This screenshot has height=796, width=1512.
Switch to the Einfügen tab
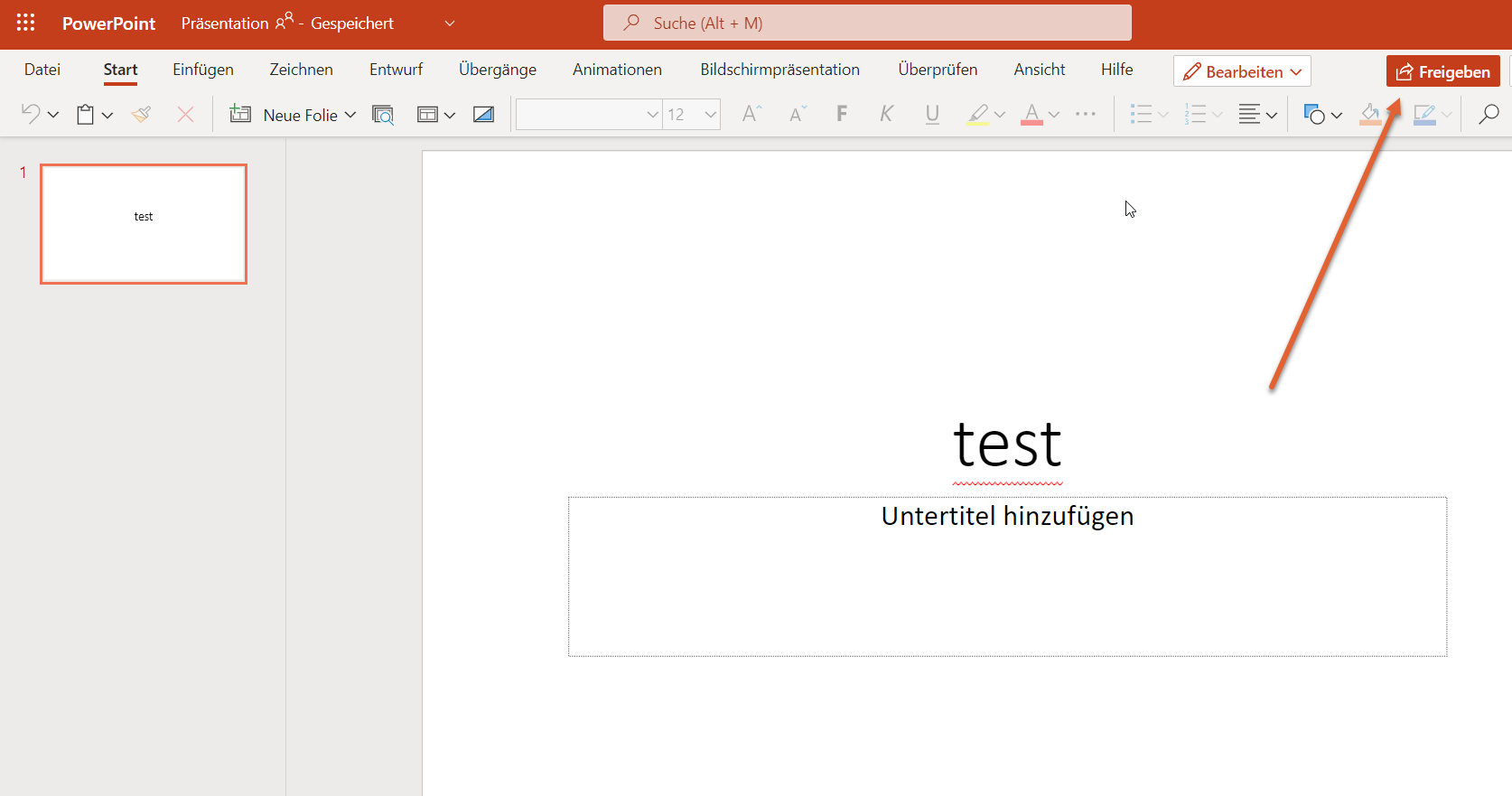[x=203, y=70]
